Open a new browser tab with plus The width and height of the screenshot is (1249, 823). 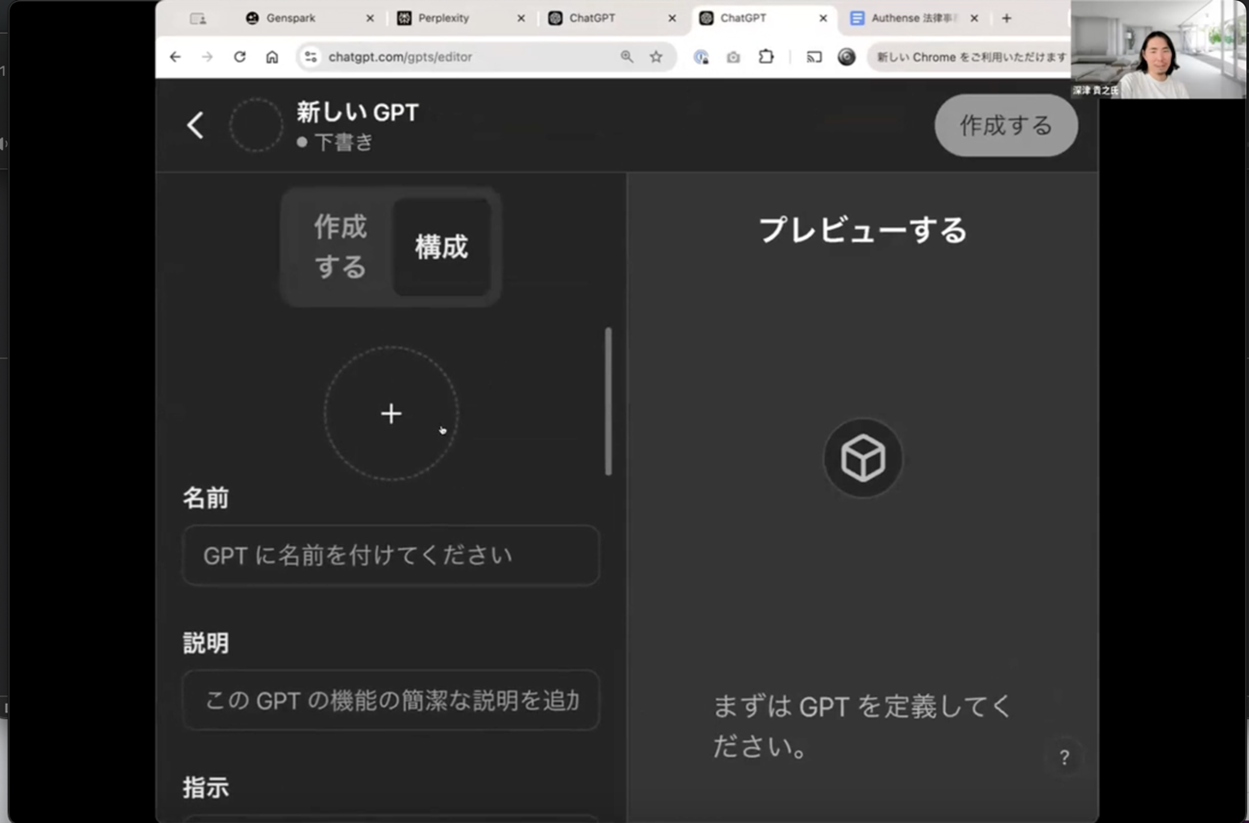point(1006,18)
